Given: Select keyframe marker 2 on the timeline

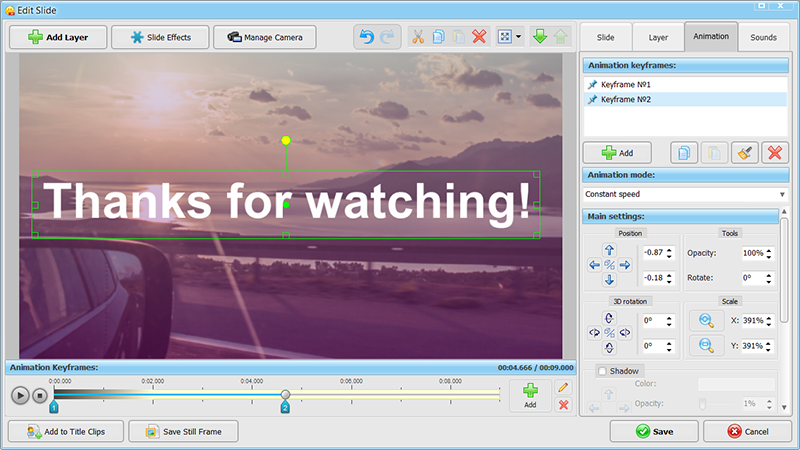Looking at the screenshot, I should pos(285,407).
